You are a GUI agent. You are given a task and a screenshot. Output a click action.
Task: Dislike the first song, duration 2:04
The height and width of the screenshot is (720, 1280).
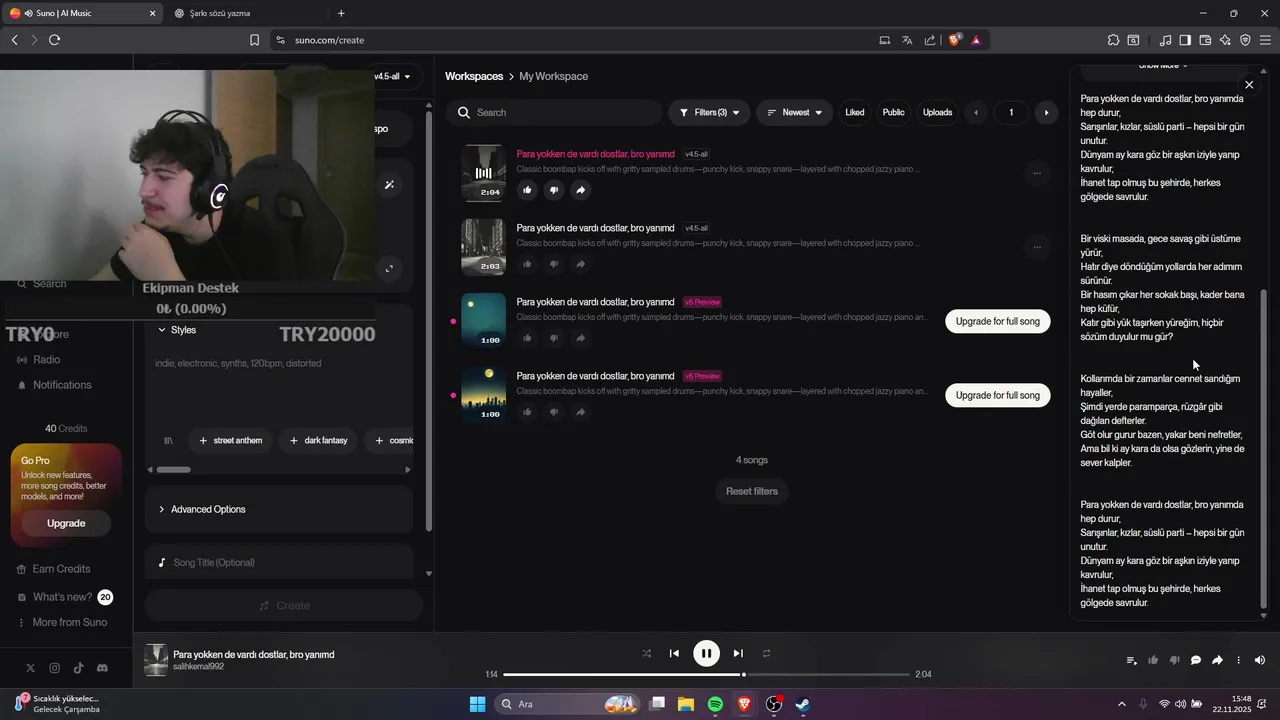click(x=554, y=190)
